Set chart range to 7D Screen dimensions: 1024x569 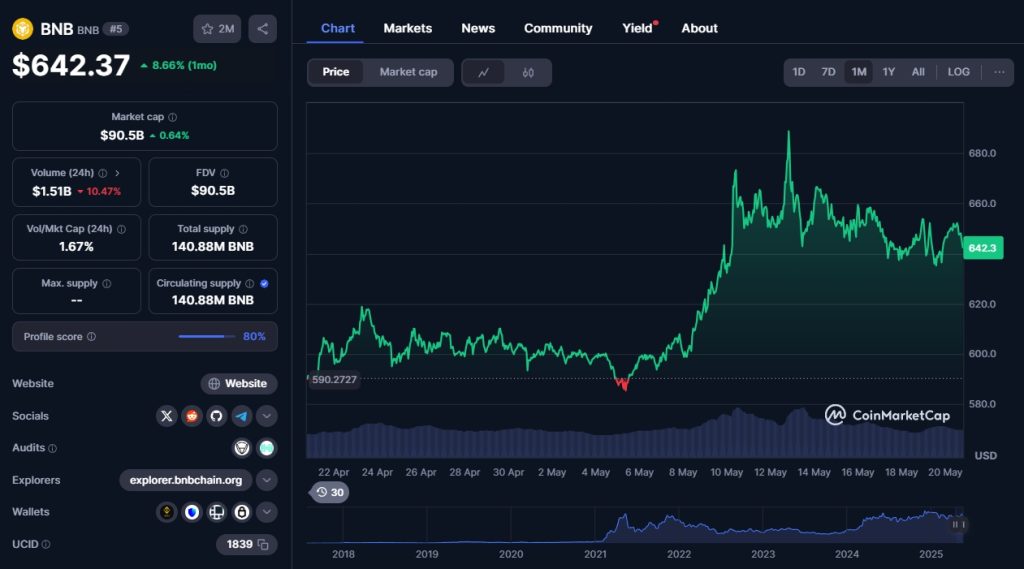pos(828,72)
